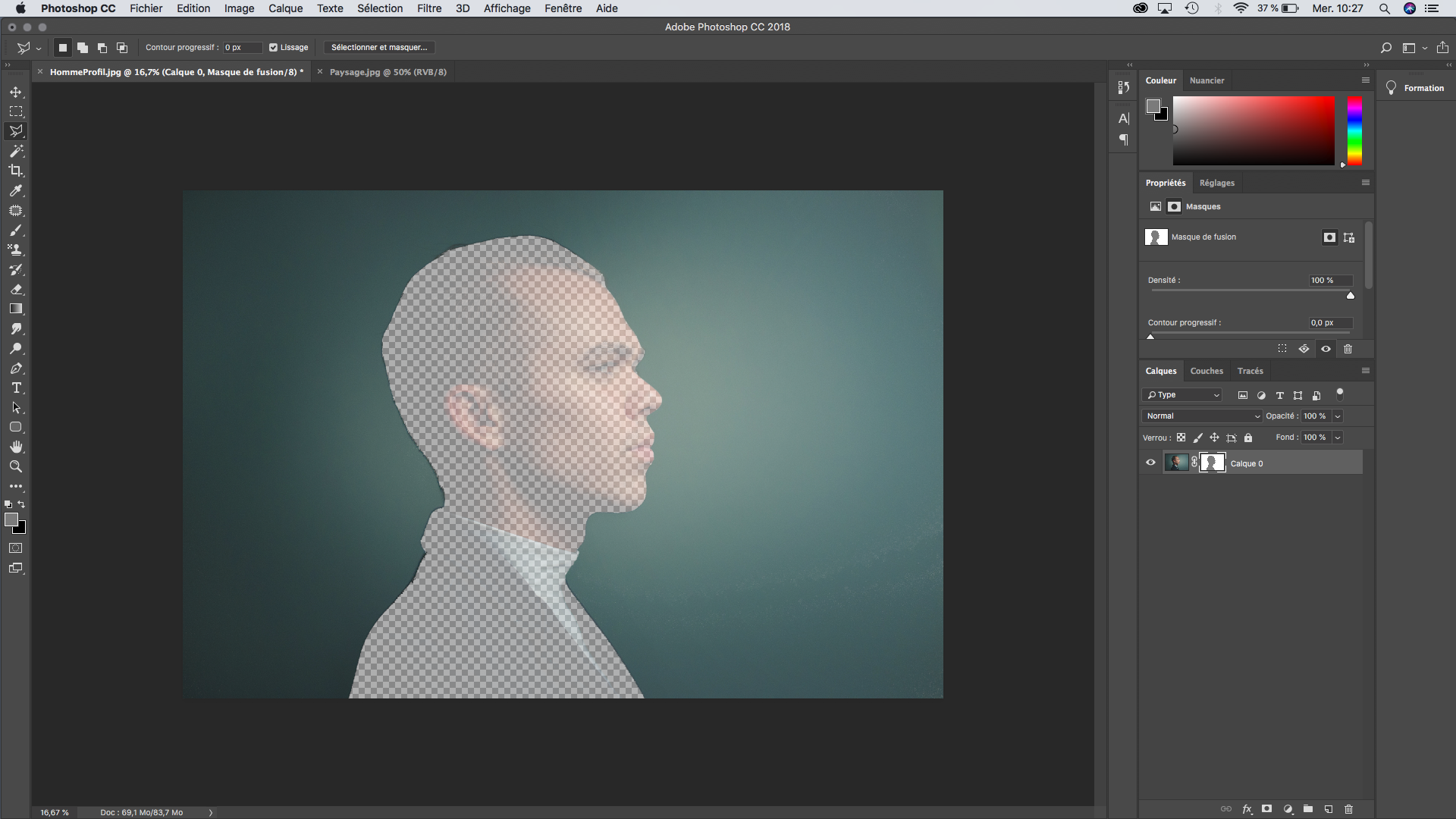Screen dimensions: 1456x819
Task: Click Sélectionner et masquer button
Action: tap(379, 47)
